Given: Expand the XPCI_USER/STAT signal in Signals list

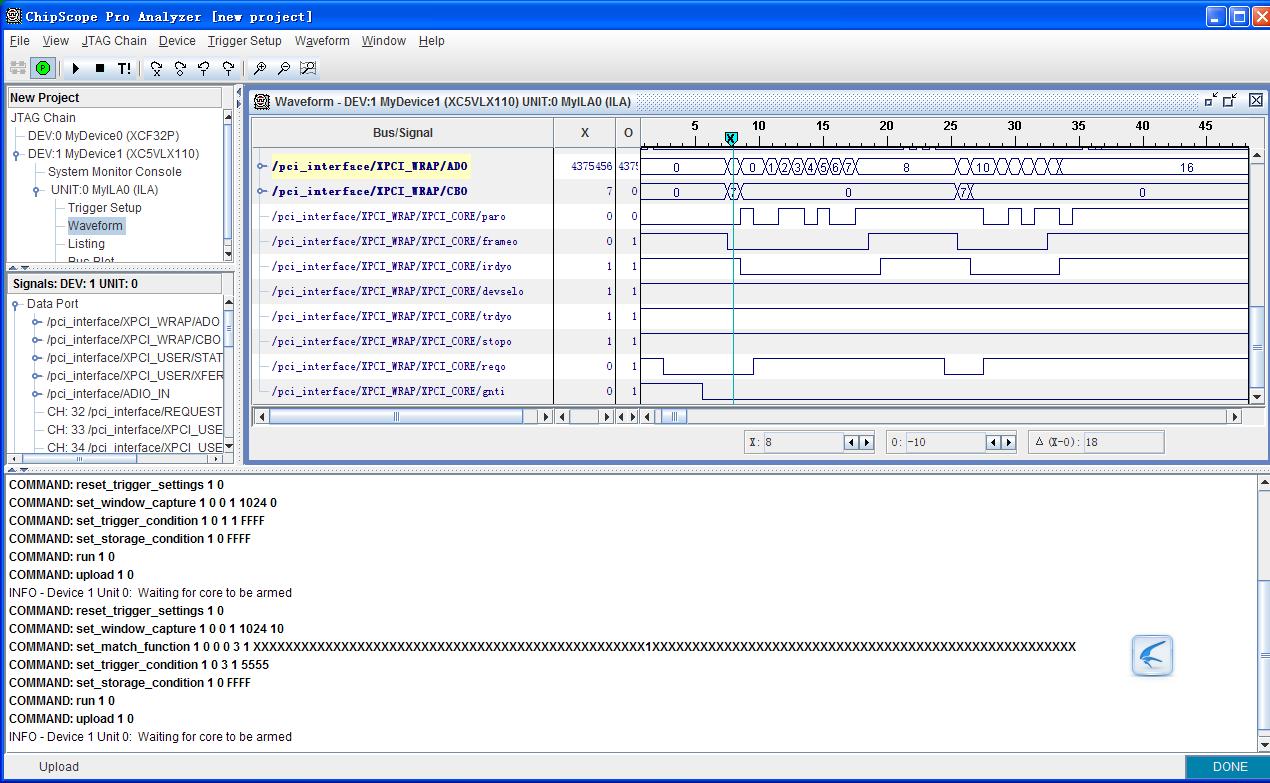Looking at the screenshot, I should click(x=37, y=358).
